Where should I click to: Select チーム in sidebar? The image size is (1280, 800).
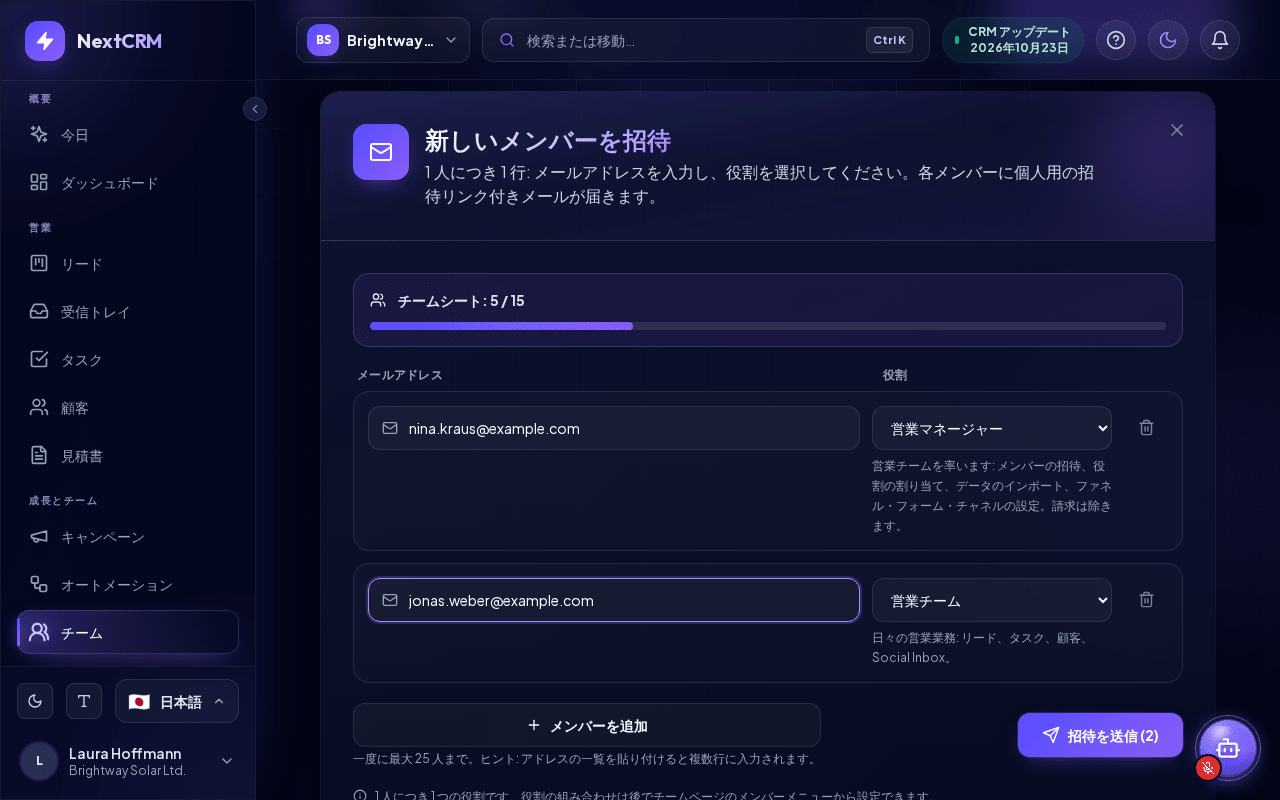128,633
